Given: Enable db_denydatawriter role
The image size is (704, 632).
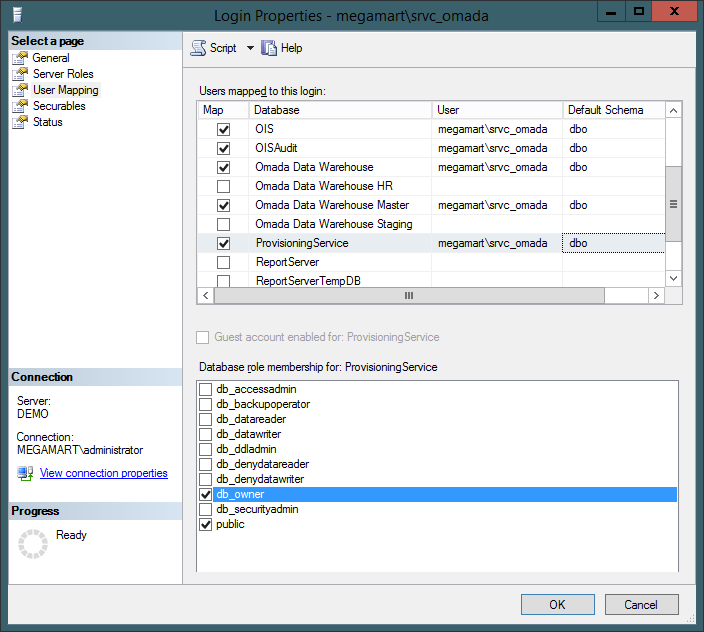Looking at the screenshot, I should pos(205,479).
